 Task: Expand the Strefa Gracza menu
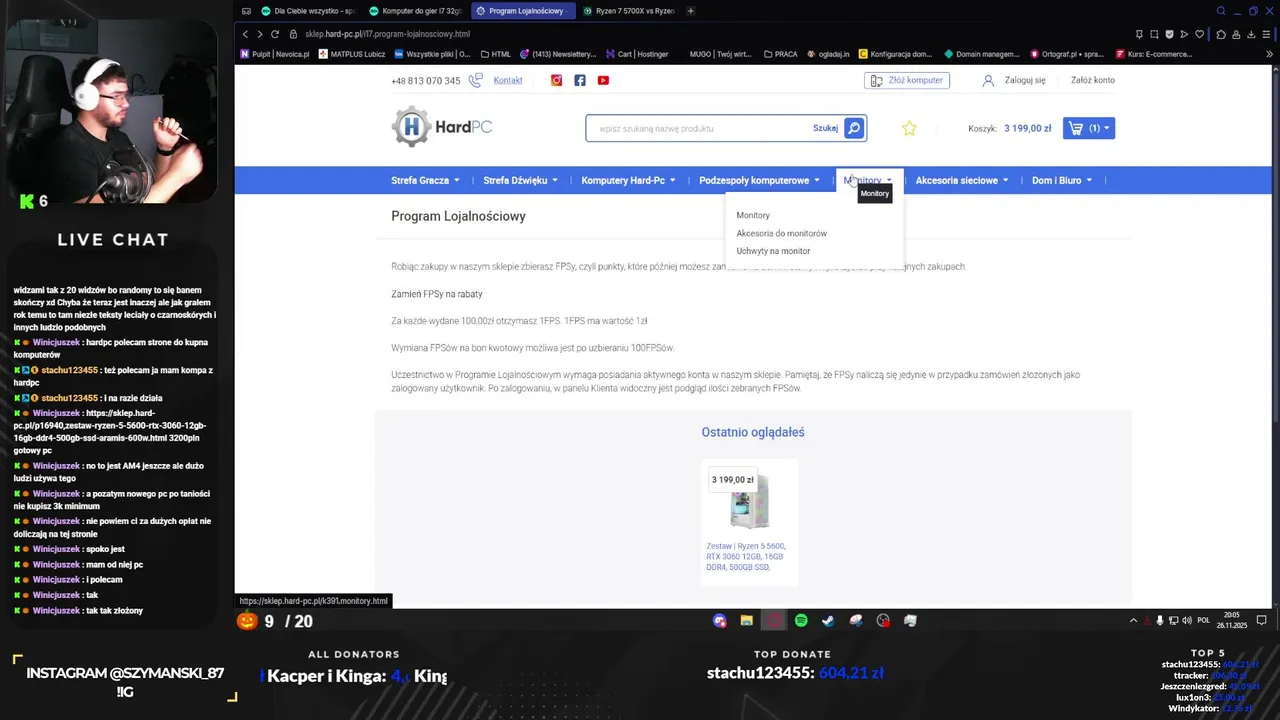pyautogui.click(x=425, y=181)
